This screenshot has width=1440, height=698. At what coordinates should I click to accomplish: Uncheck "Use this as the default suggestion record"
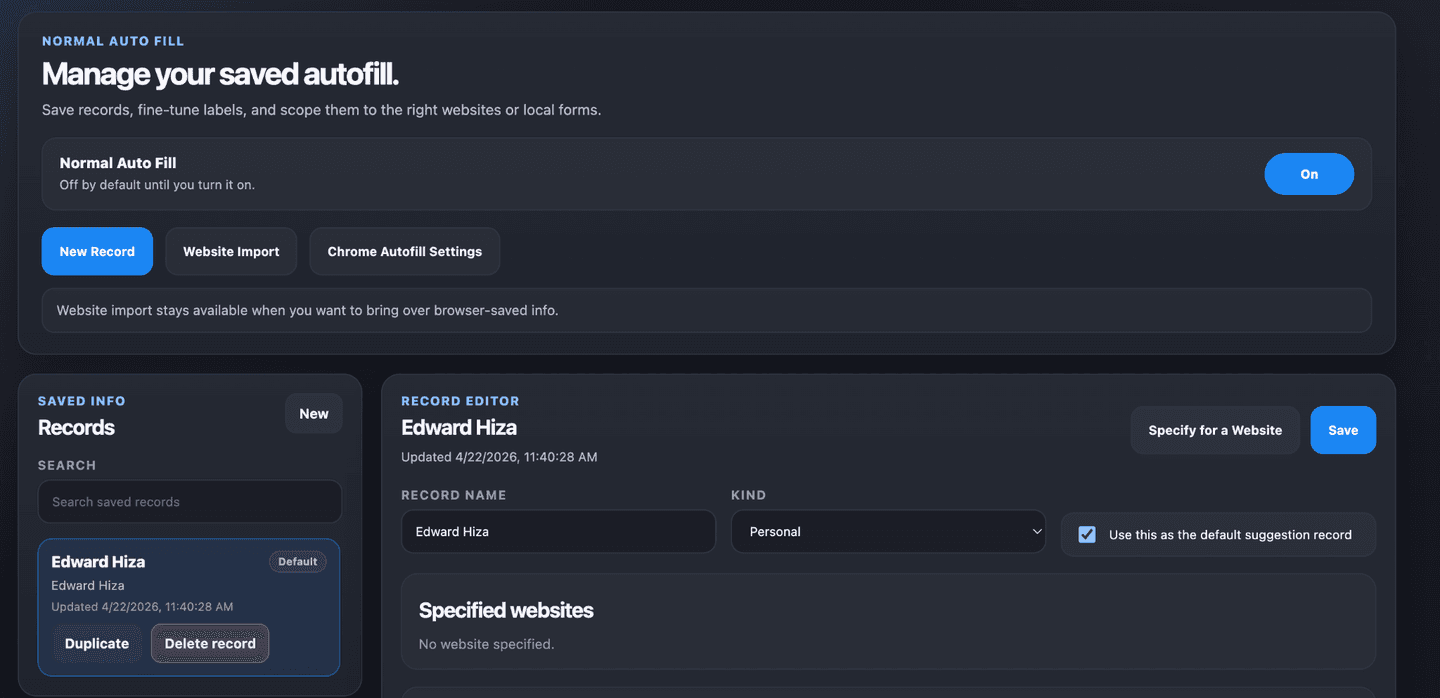1086,534
